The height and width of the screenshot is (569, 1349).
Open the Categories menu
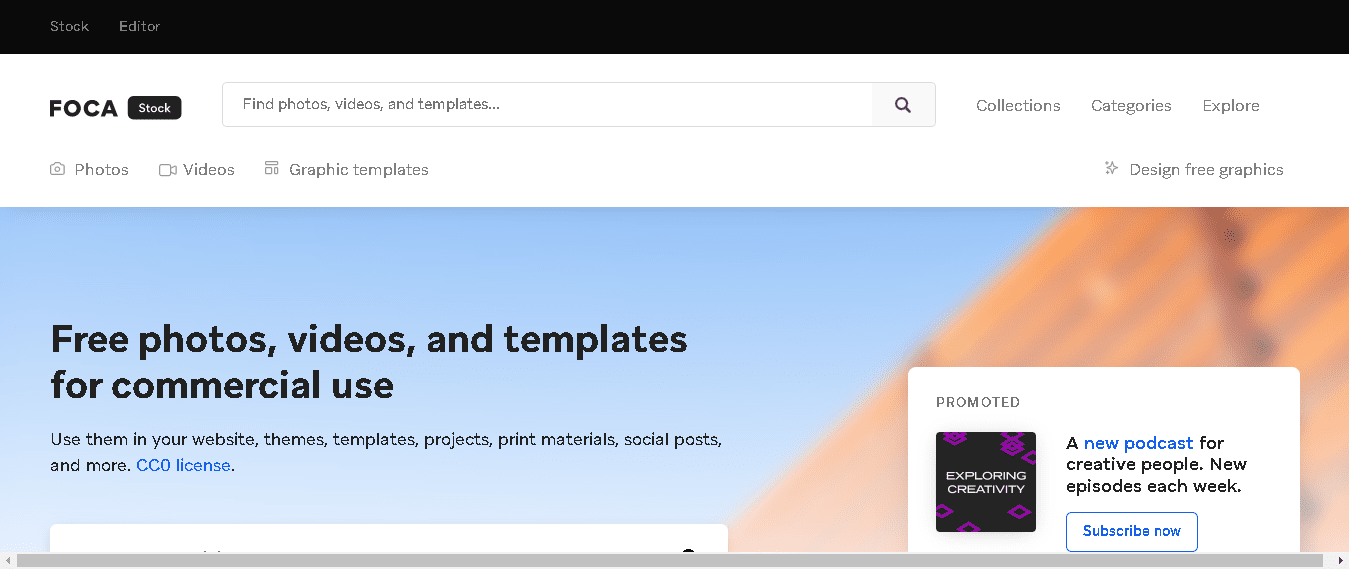click(1131, 105)
